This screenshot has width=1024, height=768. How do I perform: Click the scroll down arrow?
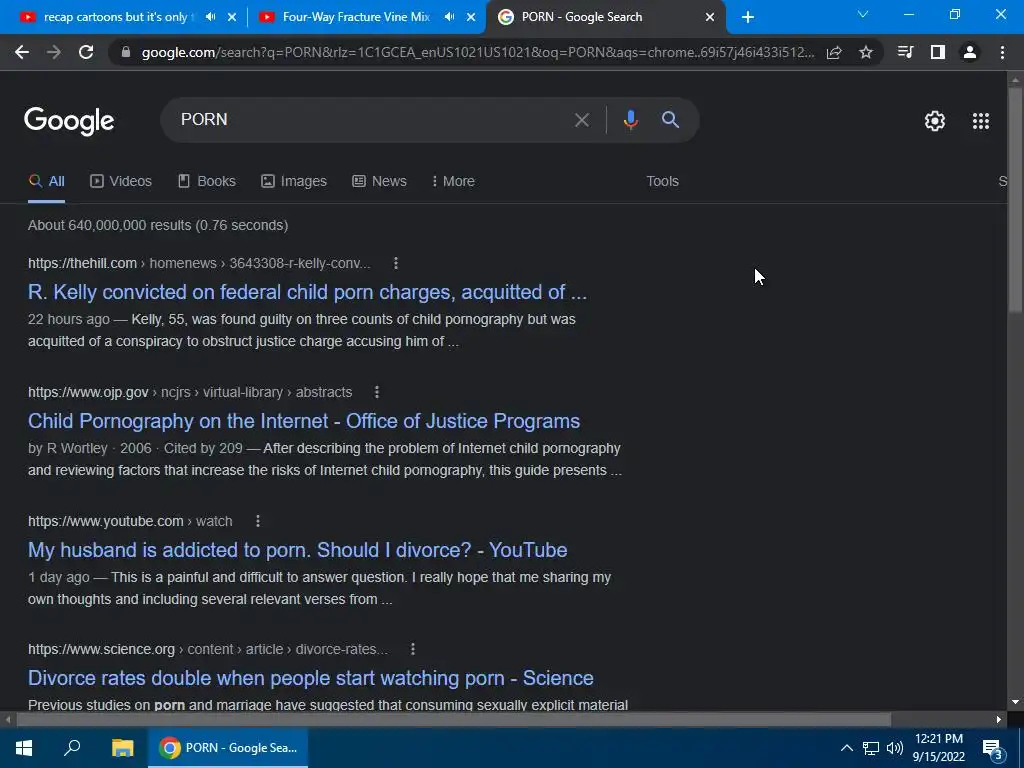click(1015, 703)
